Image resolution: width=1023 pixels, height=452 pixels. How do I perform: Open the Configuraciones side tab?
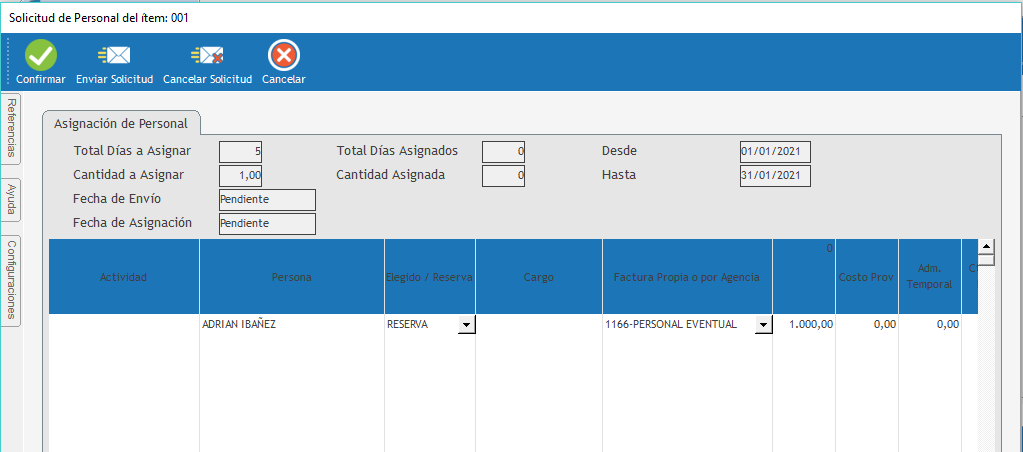click(11, 280)
